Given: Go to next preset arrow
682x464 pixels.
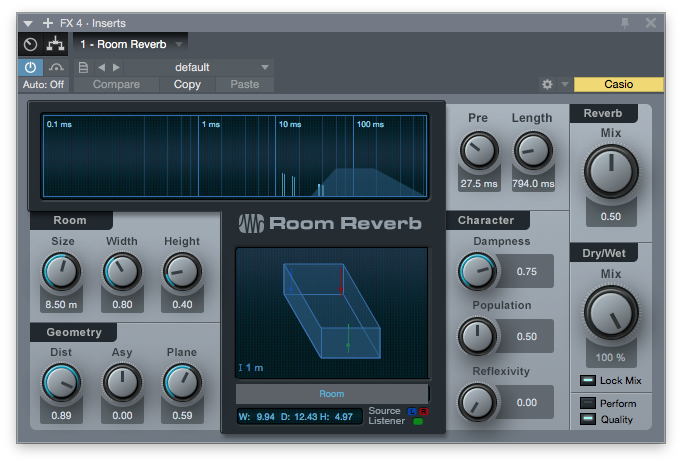Looking at the screenshot, I should tap(117, 67).
